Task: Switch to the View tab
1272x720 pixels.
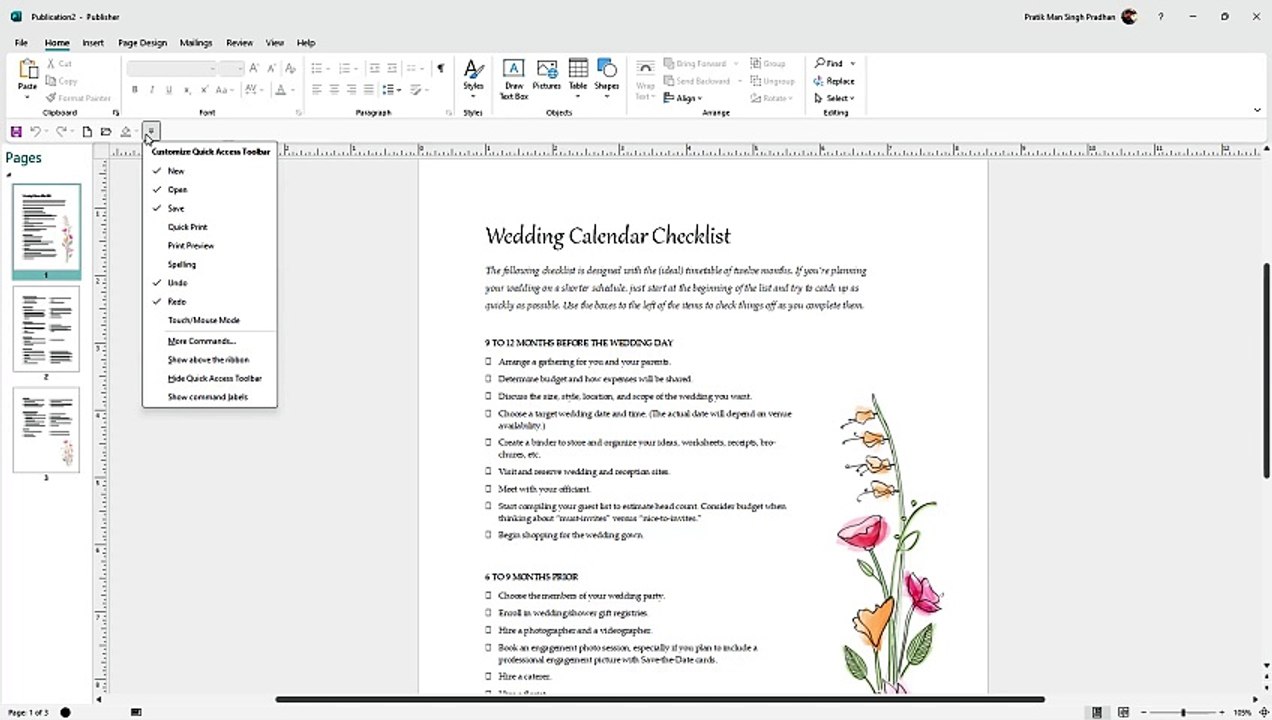Action: pyautogui.click(x=275, y=43)
